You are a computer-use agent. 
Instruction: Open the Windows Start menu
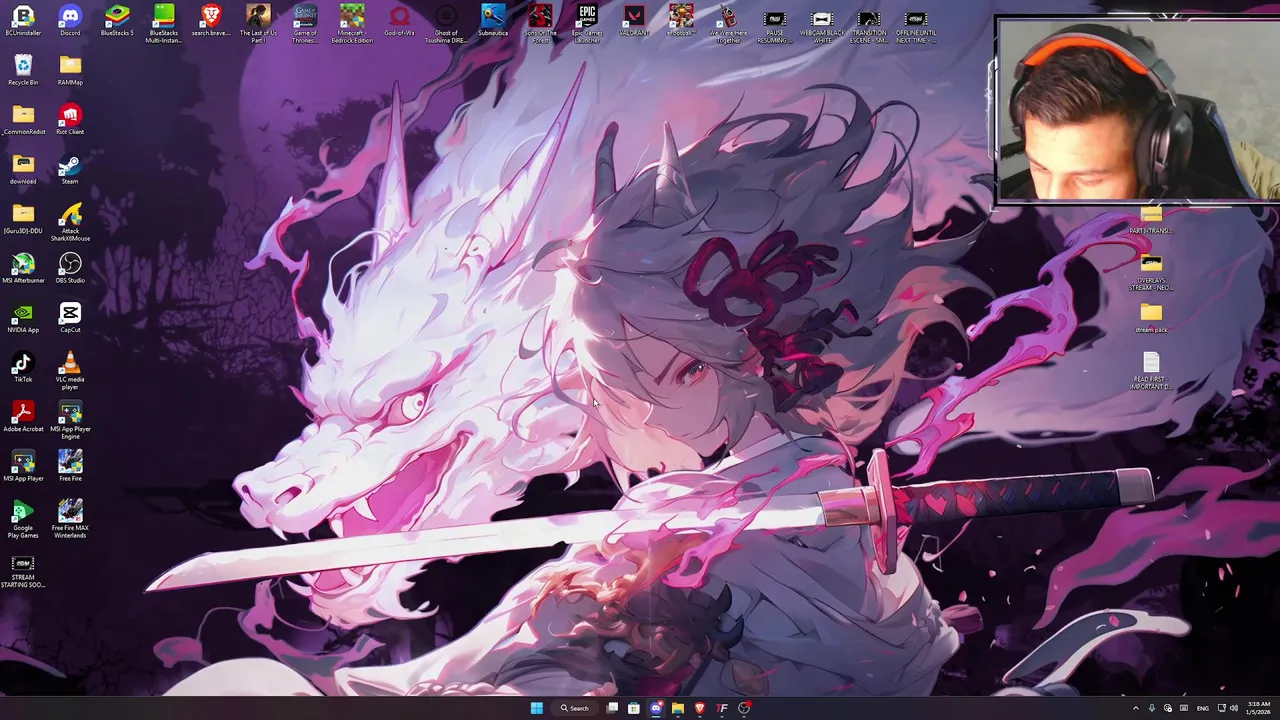tap(536, 708)
